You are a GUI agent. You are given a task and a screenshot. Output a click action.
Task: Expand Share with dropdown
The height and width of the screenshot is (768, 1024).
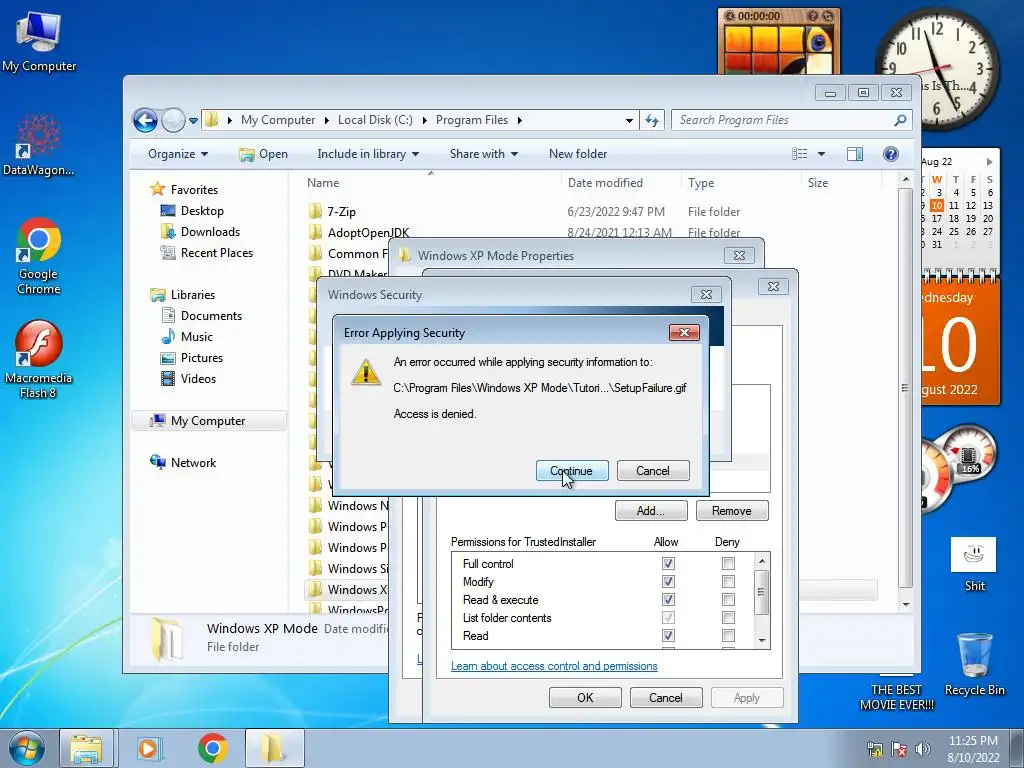[x=483, y=154]
